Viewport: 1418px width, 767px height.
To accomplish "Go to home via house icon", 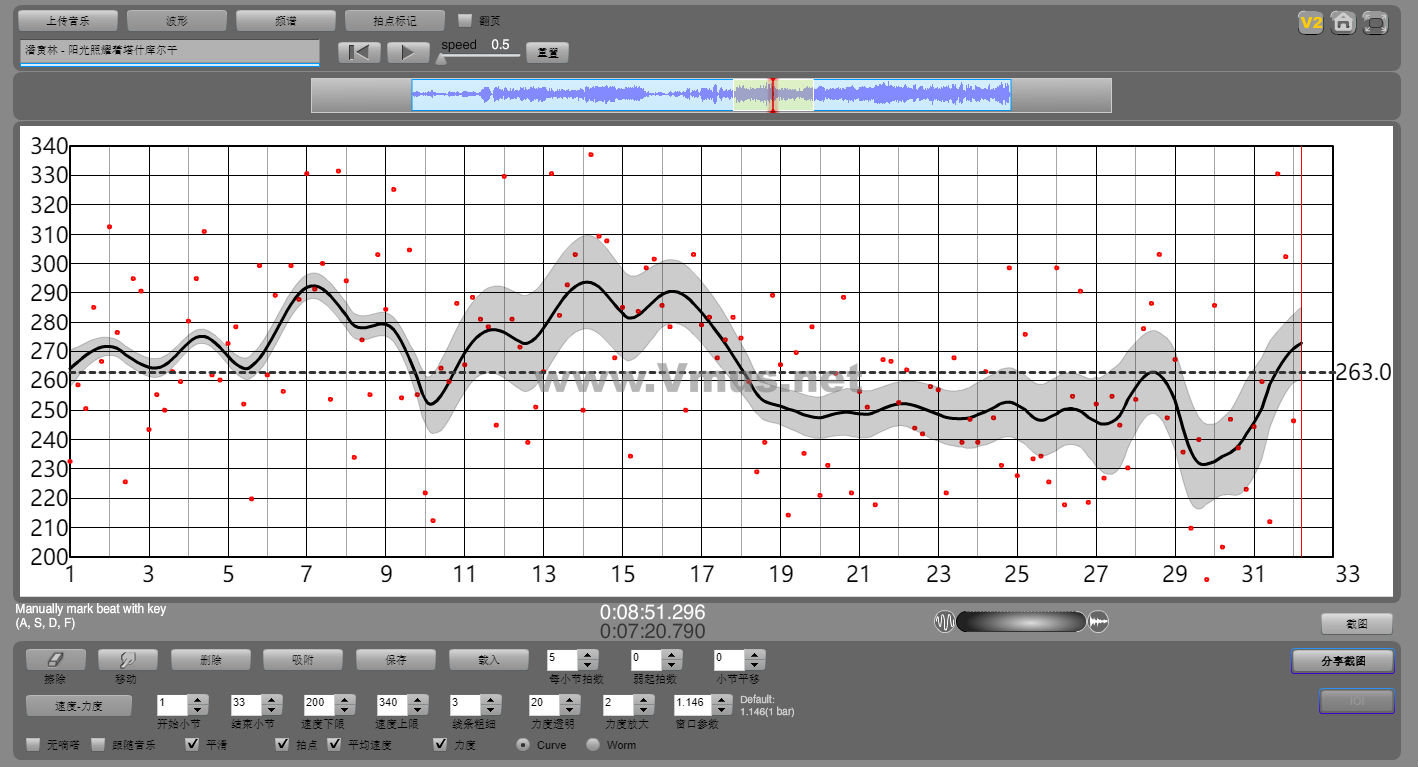I will pos(1343,22).
